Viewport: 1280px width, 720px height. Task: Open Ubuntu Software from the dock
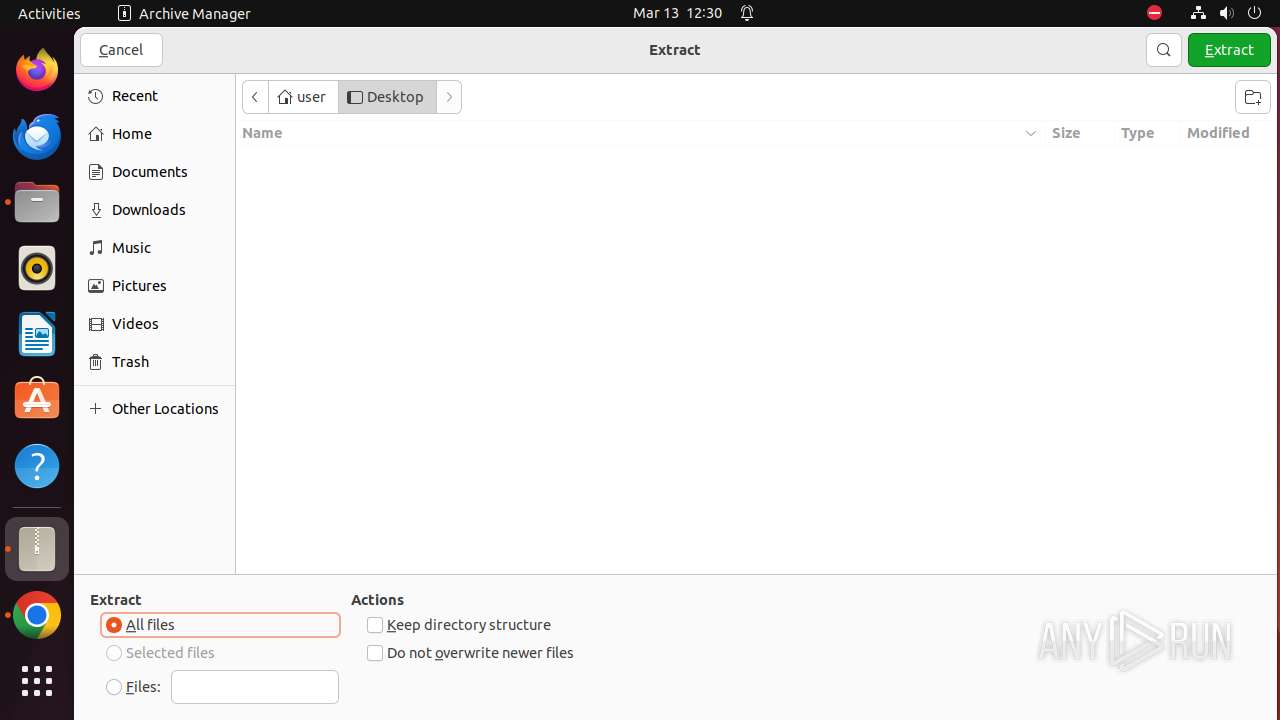37,400
